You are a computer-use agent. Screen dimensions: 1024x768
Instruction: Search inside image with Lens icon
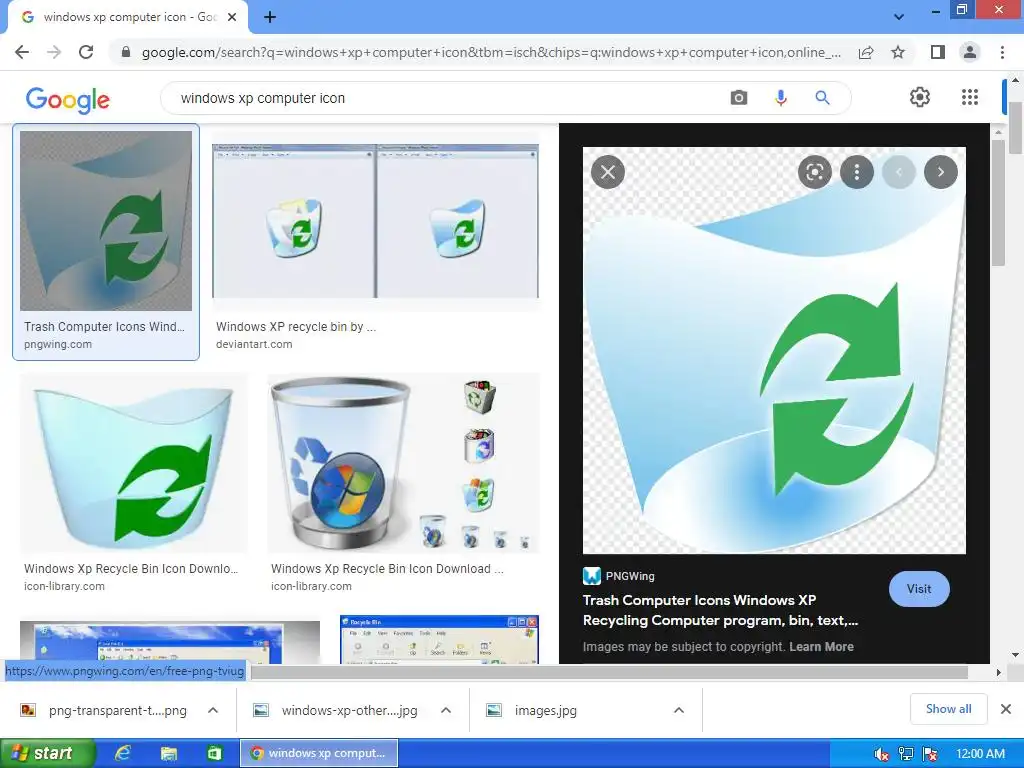tap(814, 172)
